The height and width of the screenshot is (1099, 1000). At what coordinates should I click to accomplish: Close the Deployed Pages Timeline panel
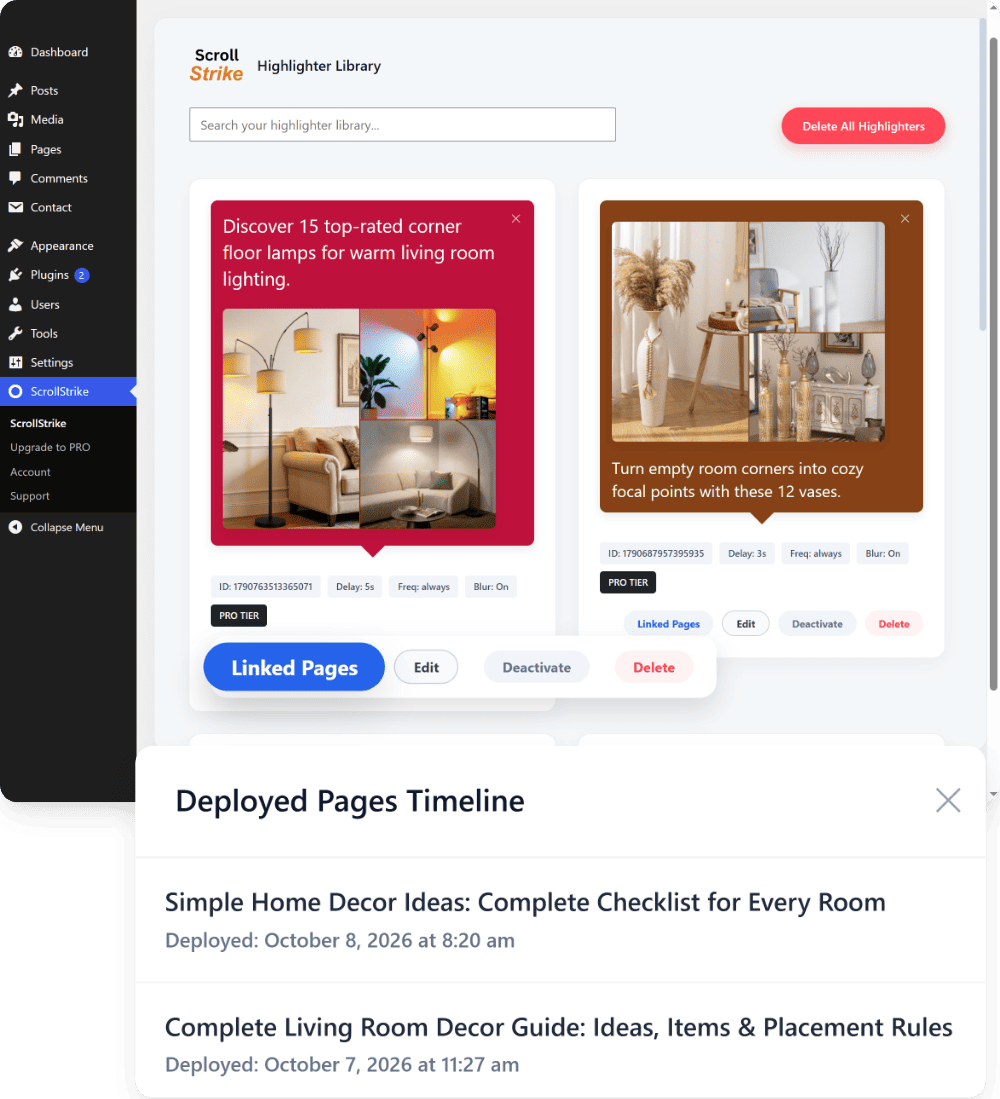[x=947, y=800]
